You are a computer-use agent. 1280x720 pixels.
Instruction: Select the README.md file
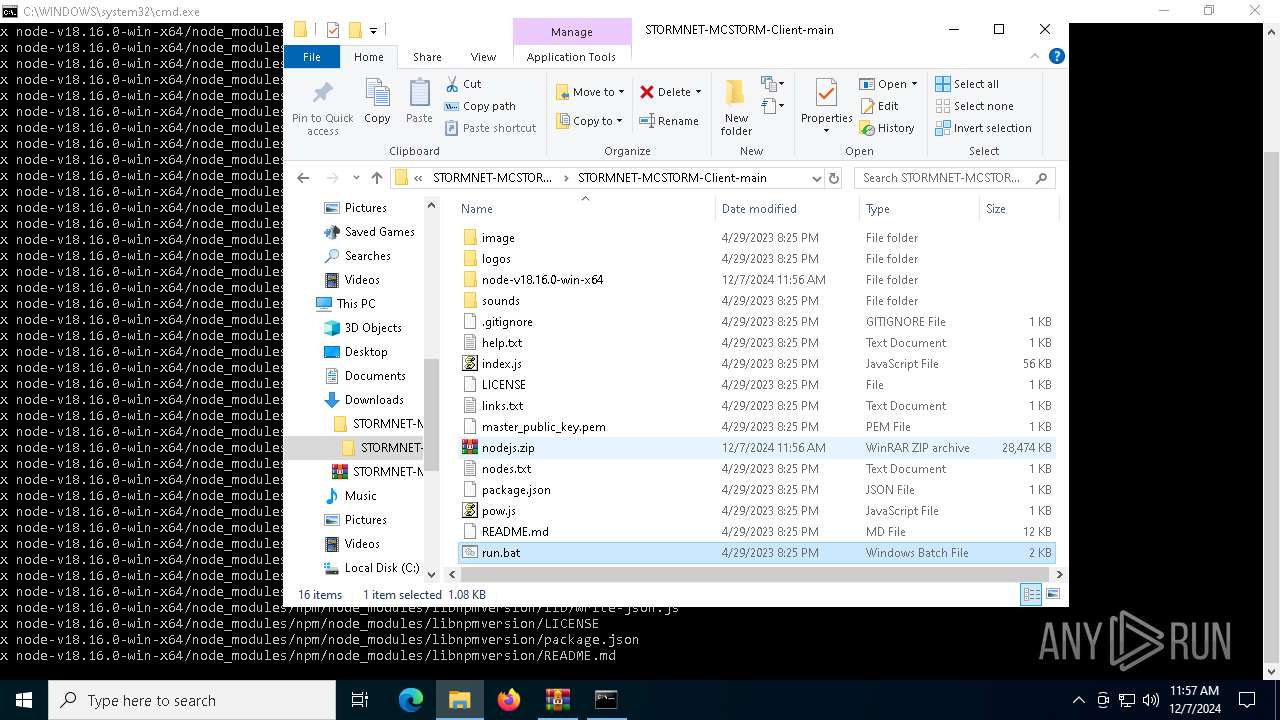click(x=756, y=532)
